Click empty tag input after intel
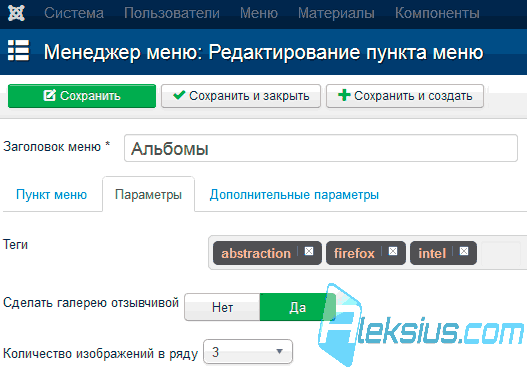This screenshot has height=368, width=527. pyautogui.click(x=501, y=253)
